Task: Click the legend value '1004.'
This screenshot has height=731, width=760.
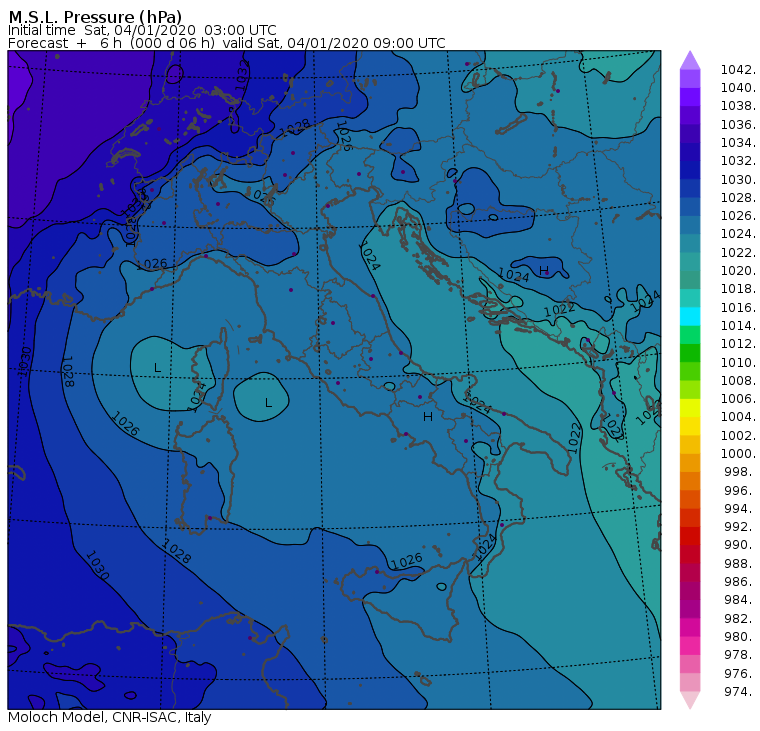Action: tap(738, 417)
